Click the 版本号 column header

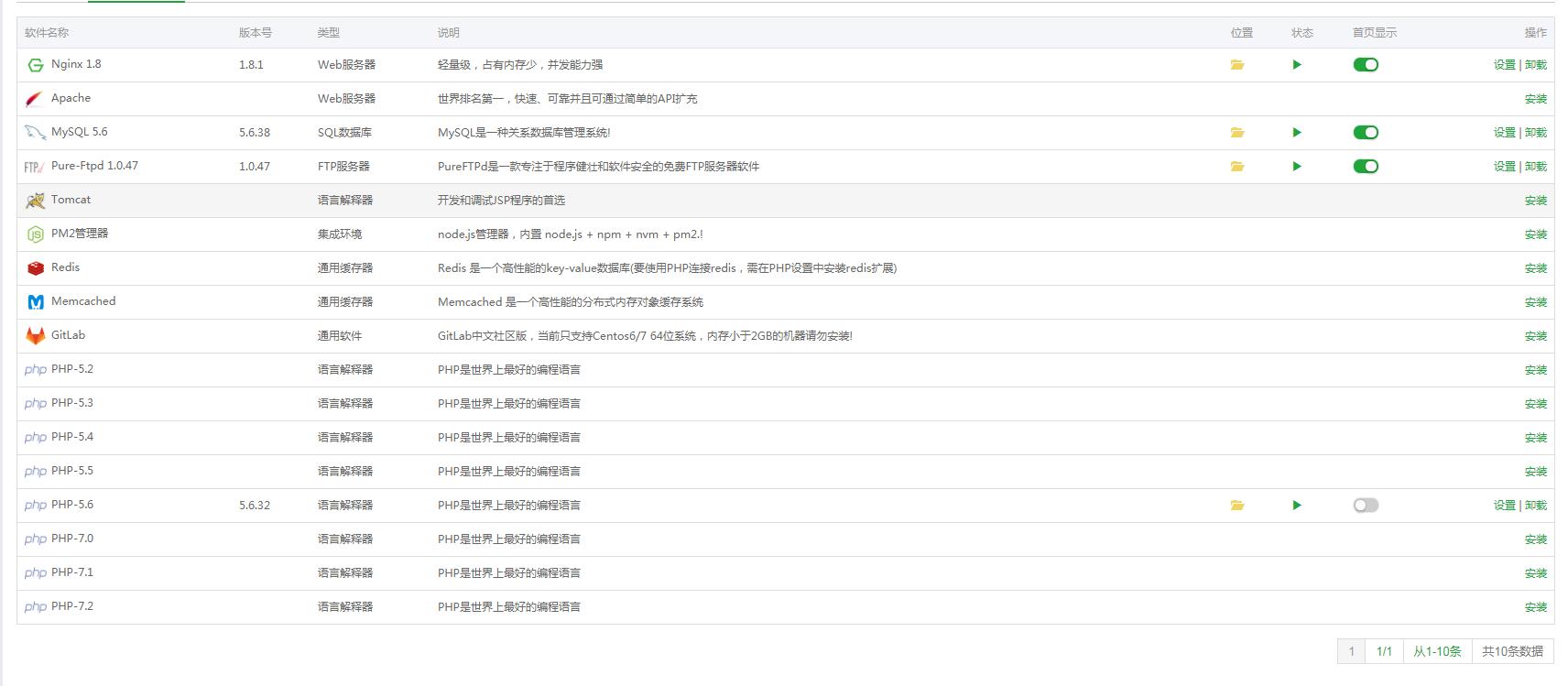pyautogui.click(x=256, y=33)
